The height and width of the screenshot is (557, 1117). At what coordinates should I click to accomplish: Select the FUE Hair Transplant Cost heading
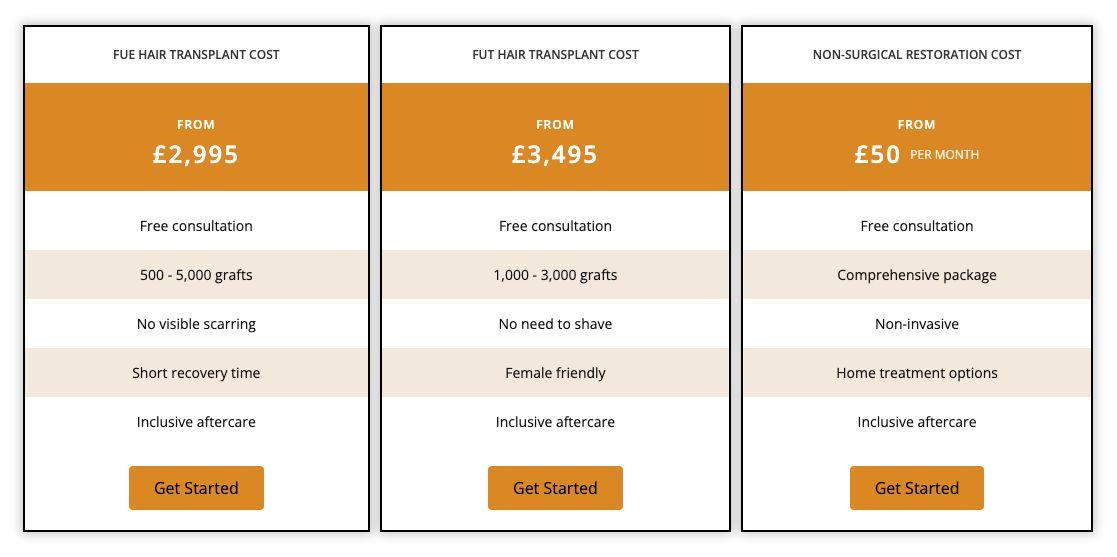click(196, 55)
